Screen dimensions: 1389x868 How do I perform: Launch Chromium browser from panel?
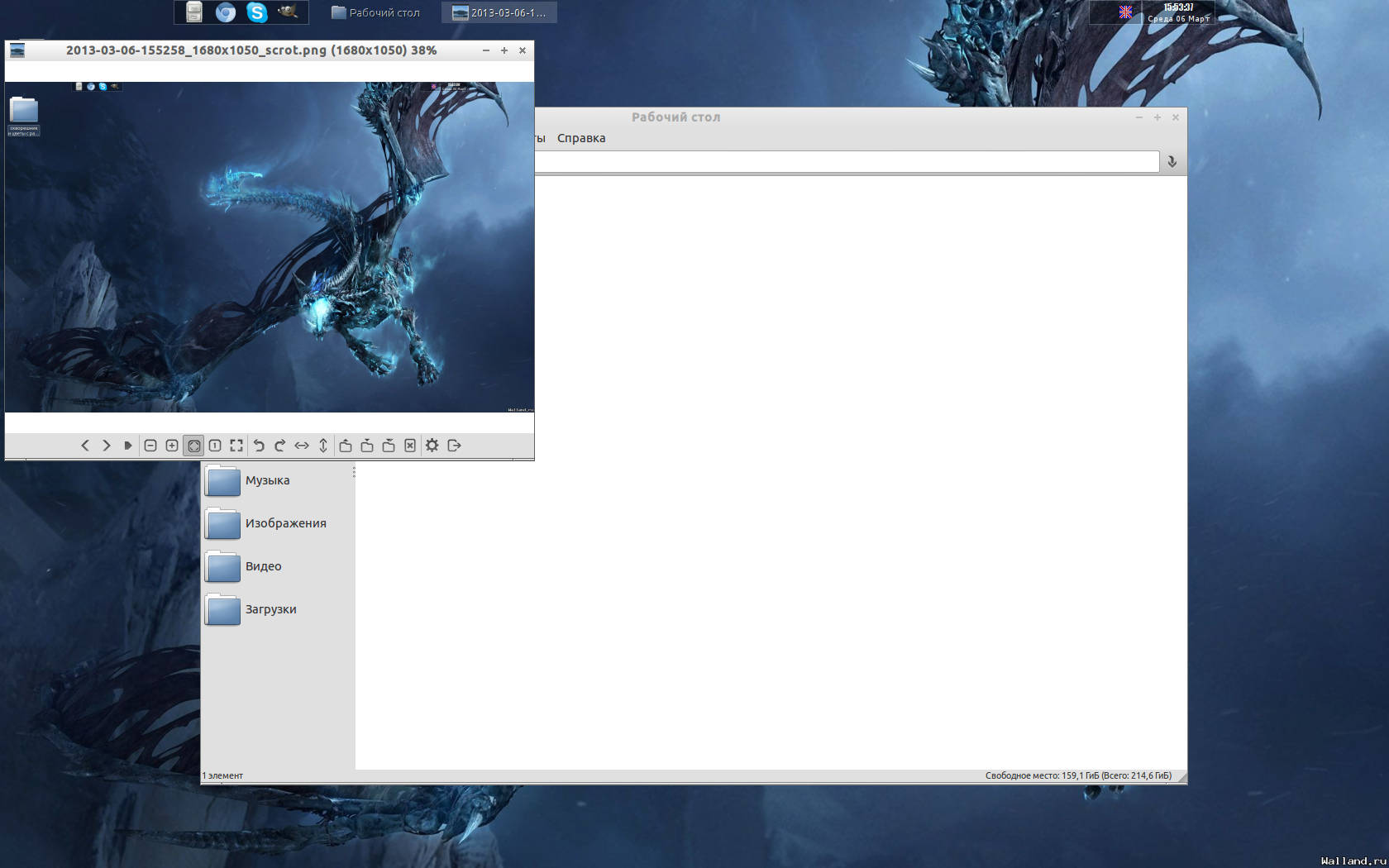226,12
